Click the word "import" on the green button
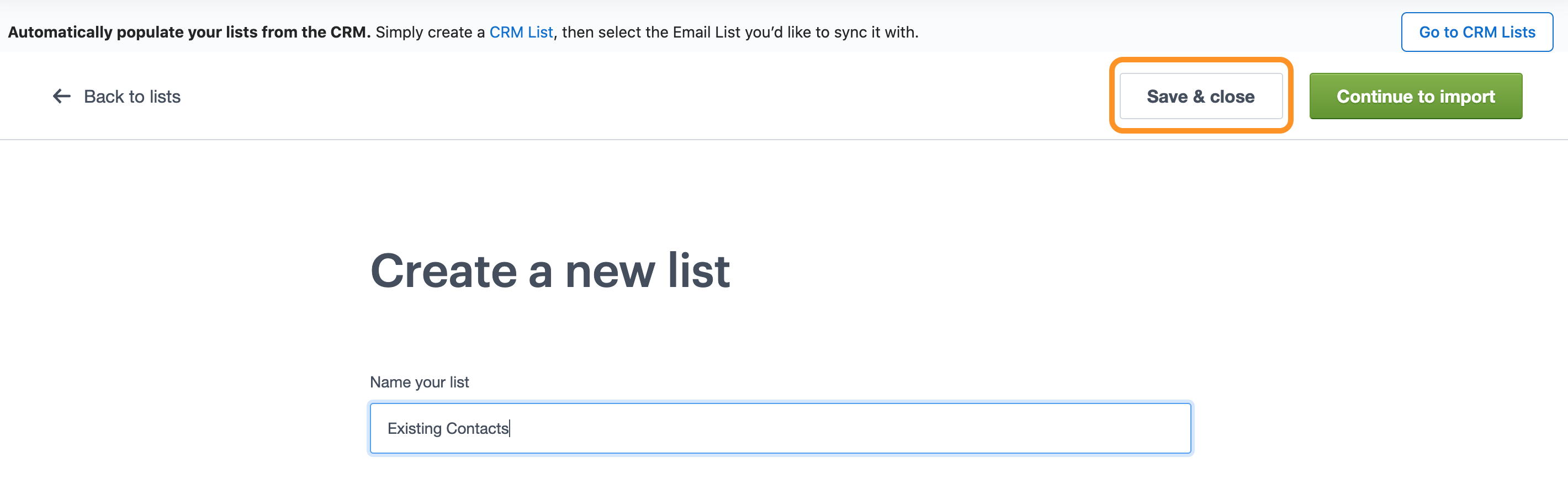This screenshot has width=1568, height=489. (x=1467, y=96)
